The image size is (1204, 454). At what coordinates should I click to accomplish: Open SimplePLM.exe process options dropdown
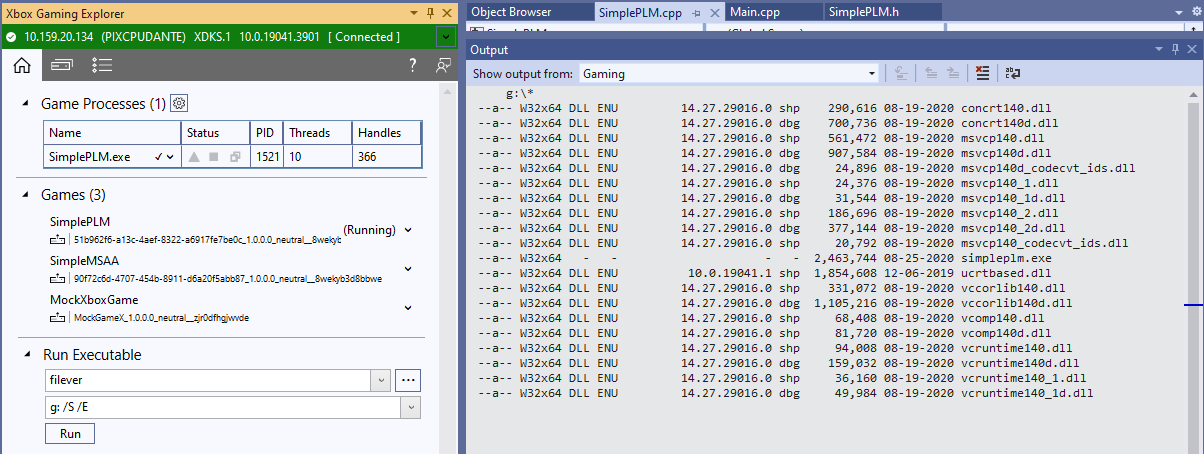tap(170, 157)
